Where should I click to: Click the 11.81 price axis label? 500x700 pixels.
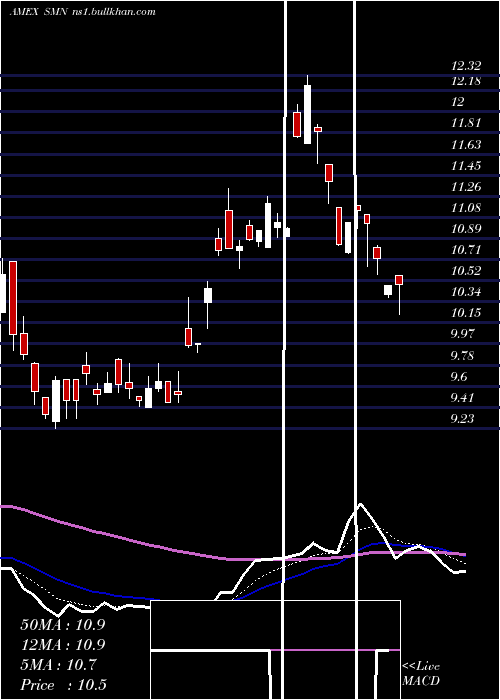pos(466,123)
